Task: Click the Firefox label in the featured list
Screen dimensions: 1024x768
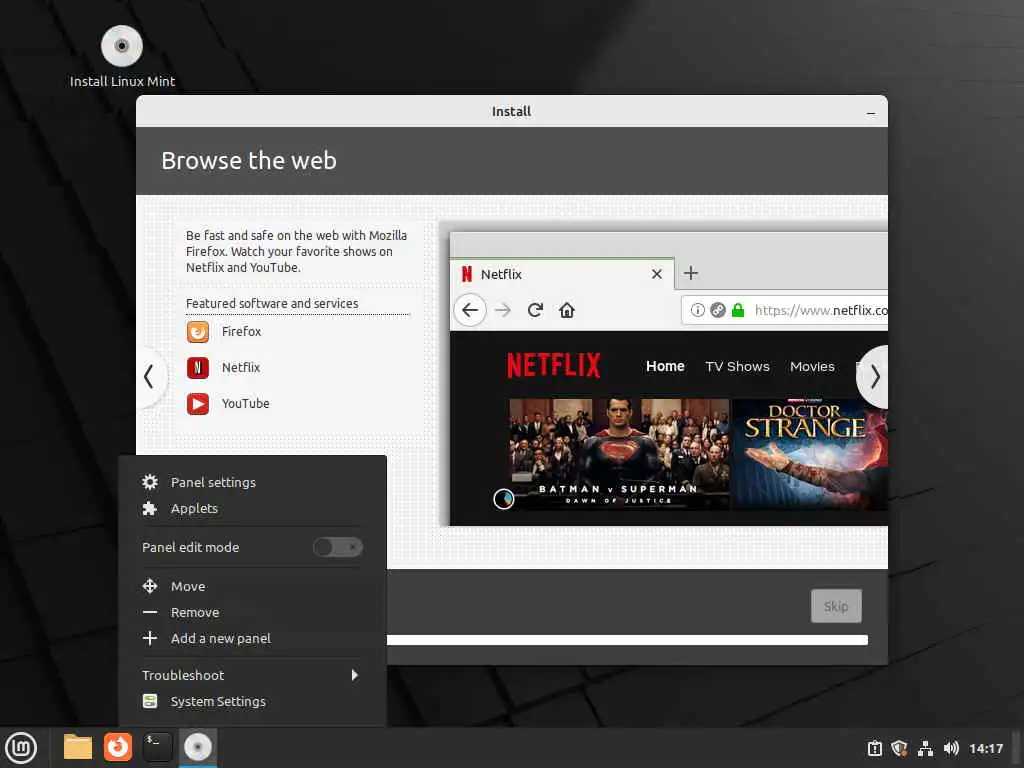Action: click(241, 332)
